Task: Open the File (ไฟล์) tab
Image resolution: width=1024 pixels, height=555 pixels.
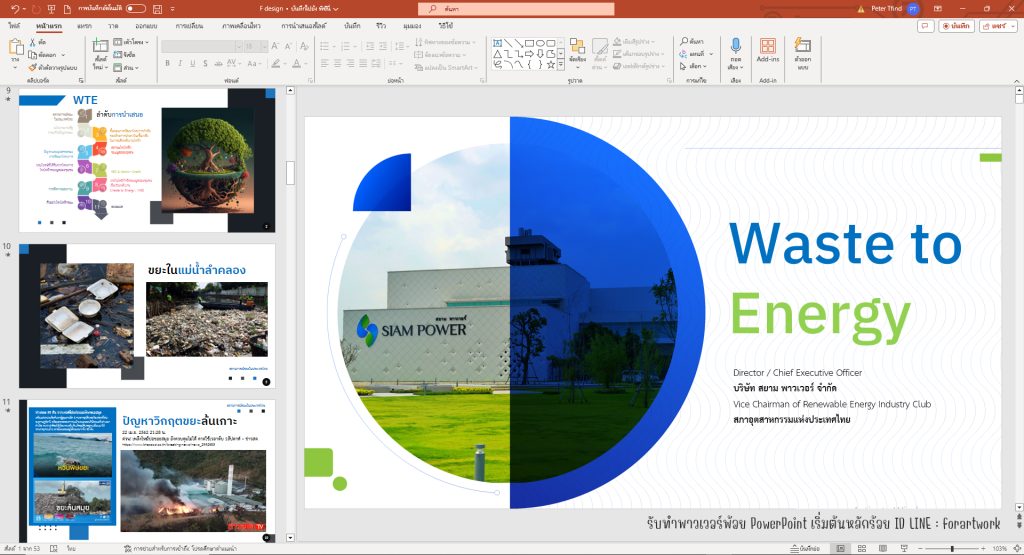Action: point(14,26)
